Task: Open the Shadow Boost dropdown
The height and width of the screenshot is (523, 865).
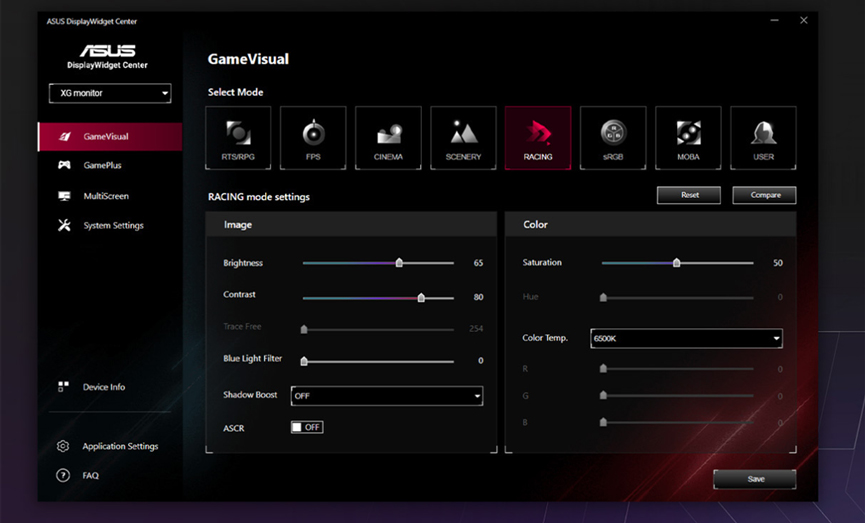Action: [387, 396]
